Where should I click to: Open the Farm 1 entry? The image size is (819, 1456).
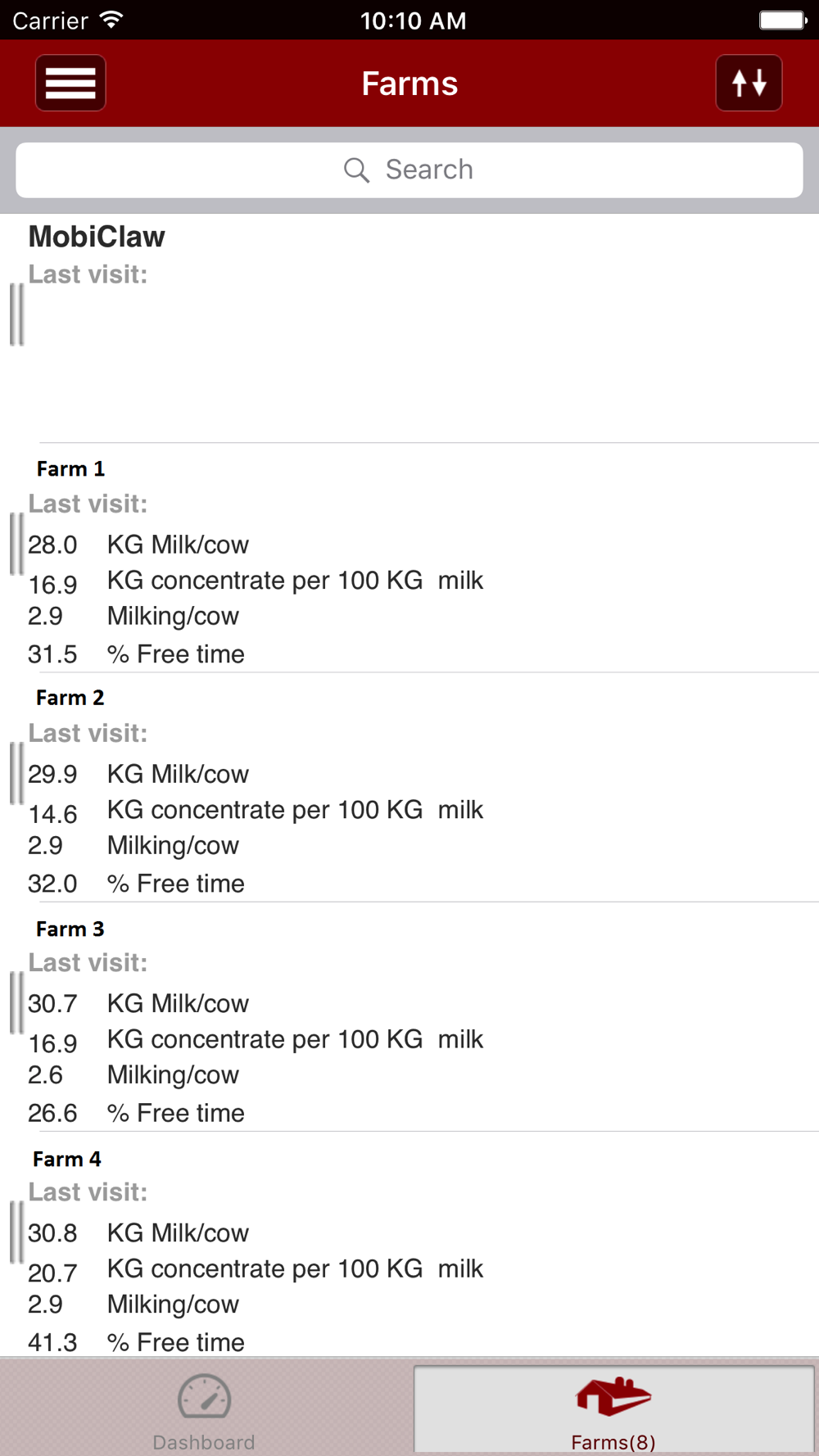(70, 469)
